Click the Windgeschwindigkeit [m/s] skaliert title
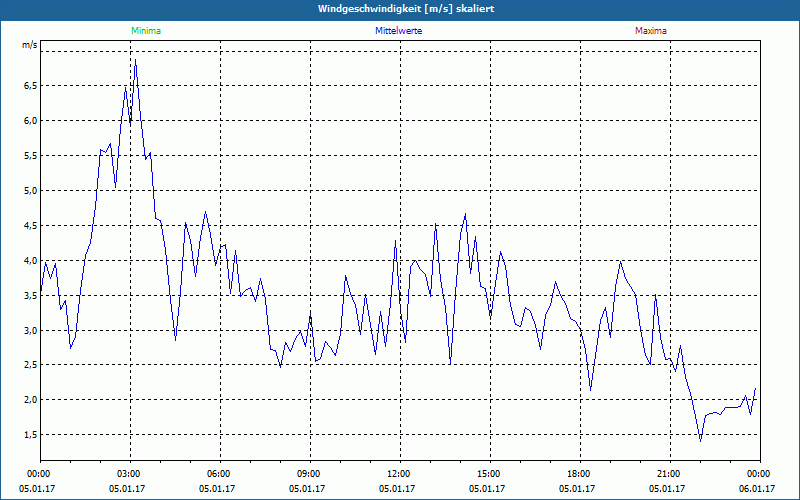This screenshot has width=800, height=500. [x=406, y=9]
